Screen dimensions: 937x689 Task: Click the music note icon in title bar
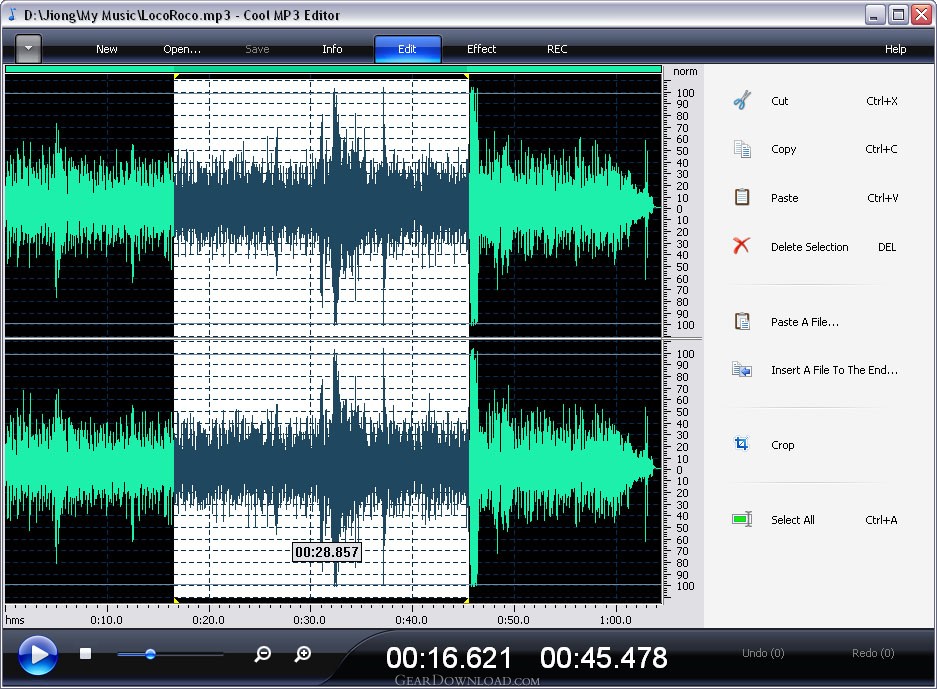coord(11,14)
